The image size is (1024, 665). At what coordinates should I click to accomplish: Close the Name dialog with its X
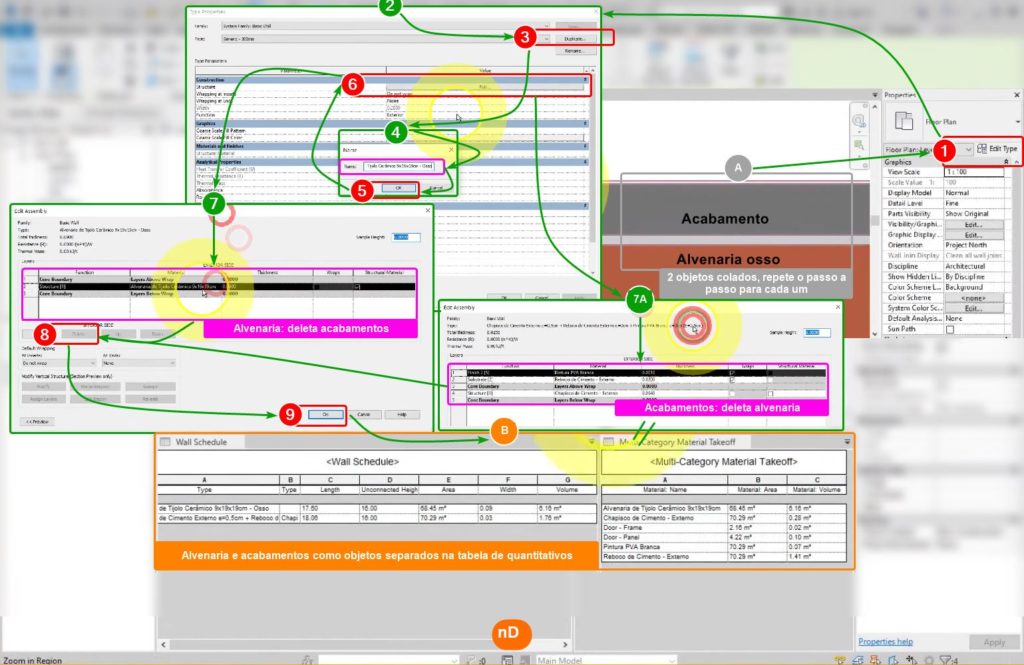coord(450,149)
